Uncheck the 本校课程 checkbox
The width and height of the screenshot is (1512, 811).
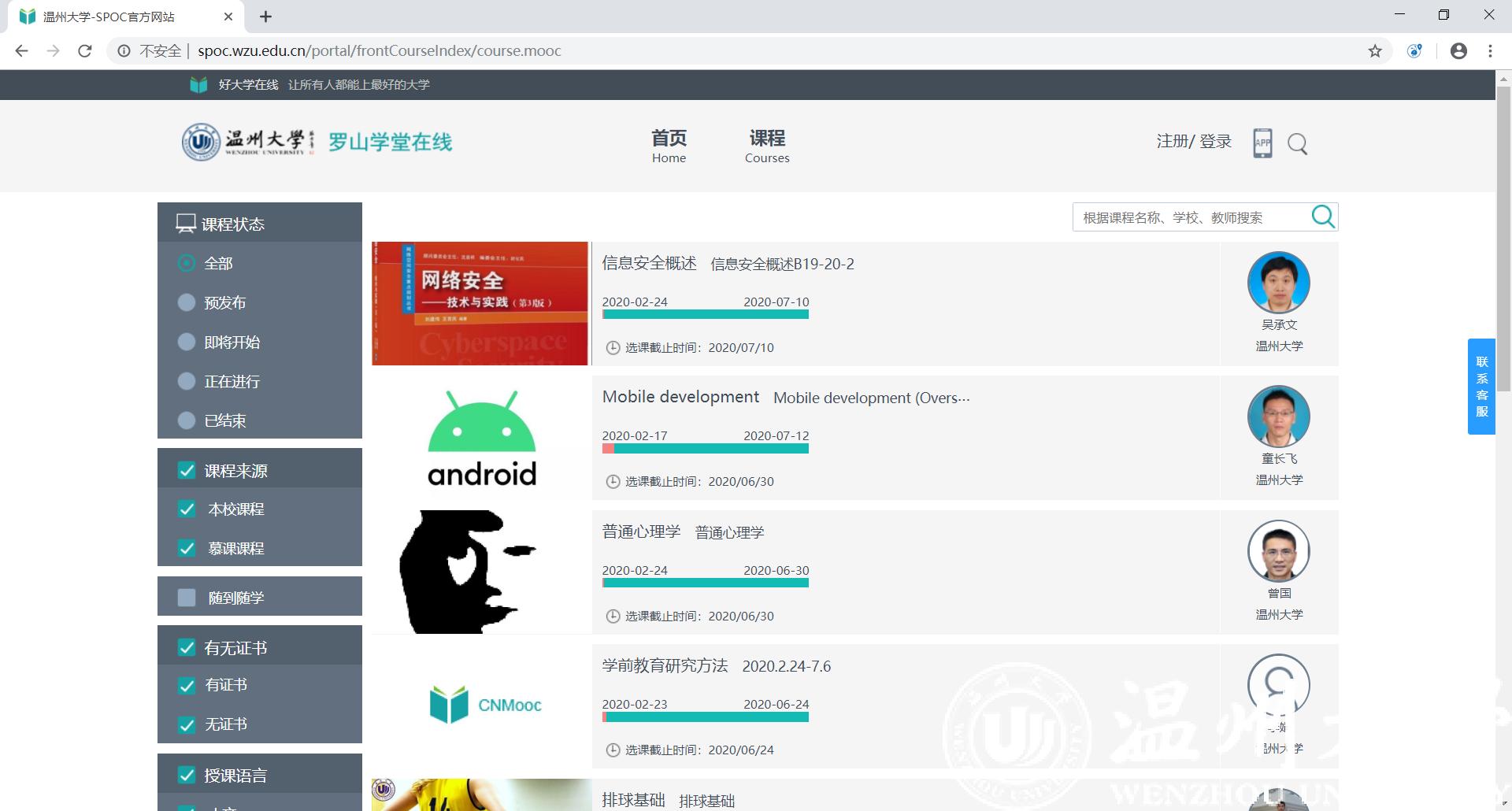pos(187,509)
